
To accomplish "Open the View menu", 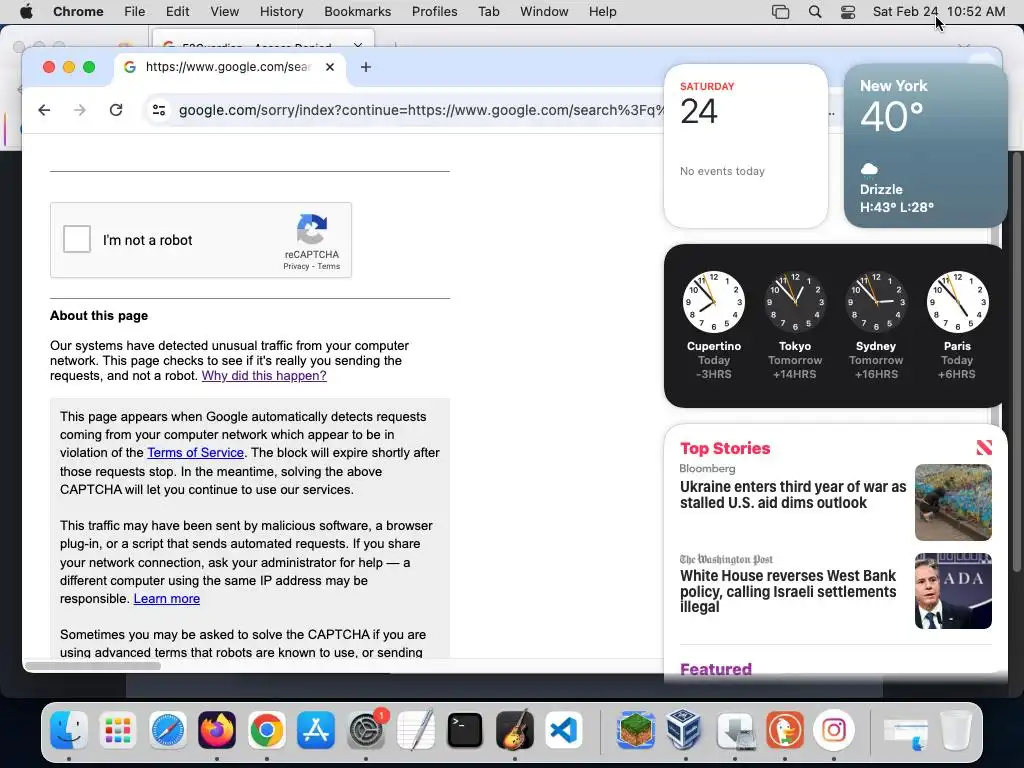I will 225,11.
